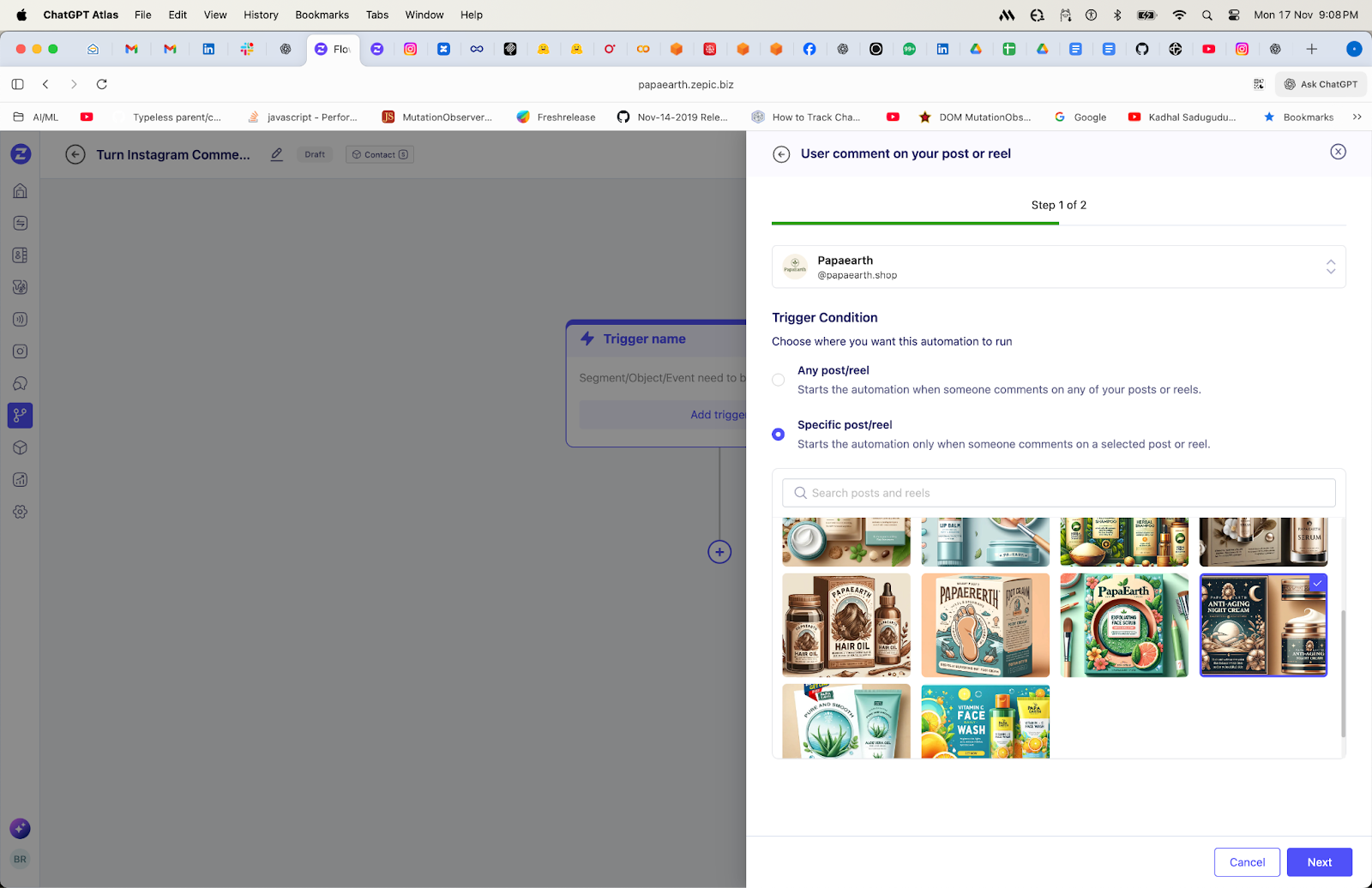Go forward in browser history
The width and height of the screenshot is (1372, 888).
point(74,84)
